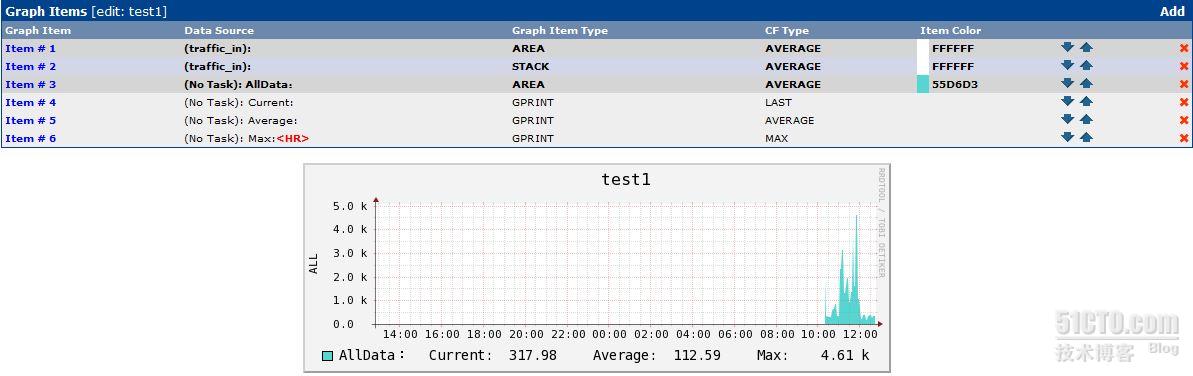Screen dimensions: 1193x376
Task: Open Item # 4 for editing
Action: (x=30, y=102)
